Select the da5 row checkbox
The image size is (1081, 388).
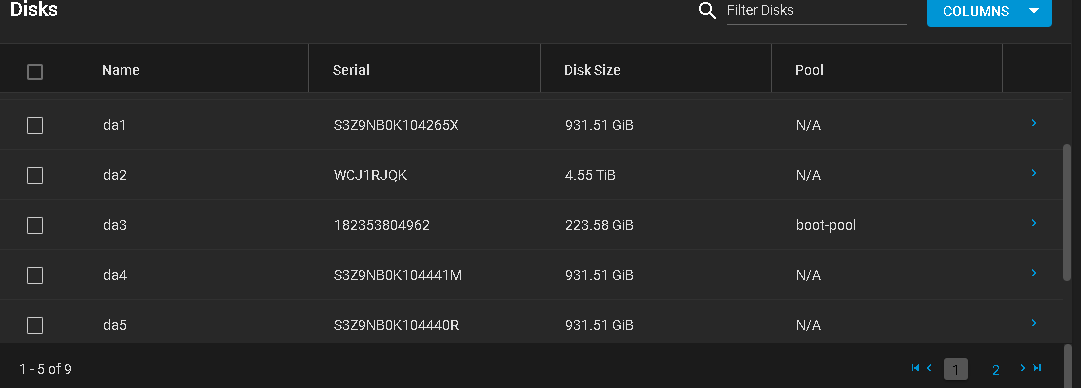point(34,325)
